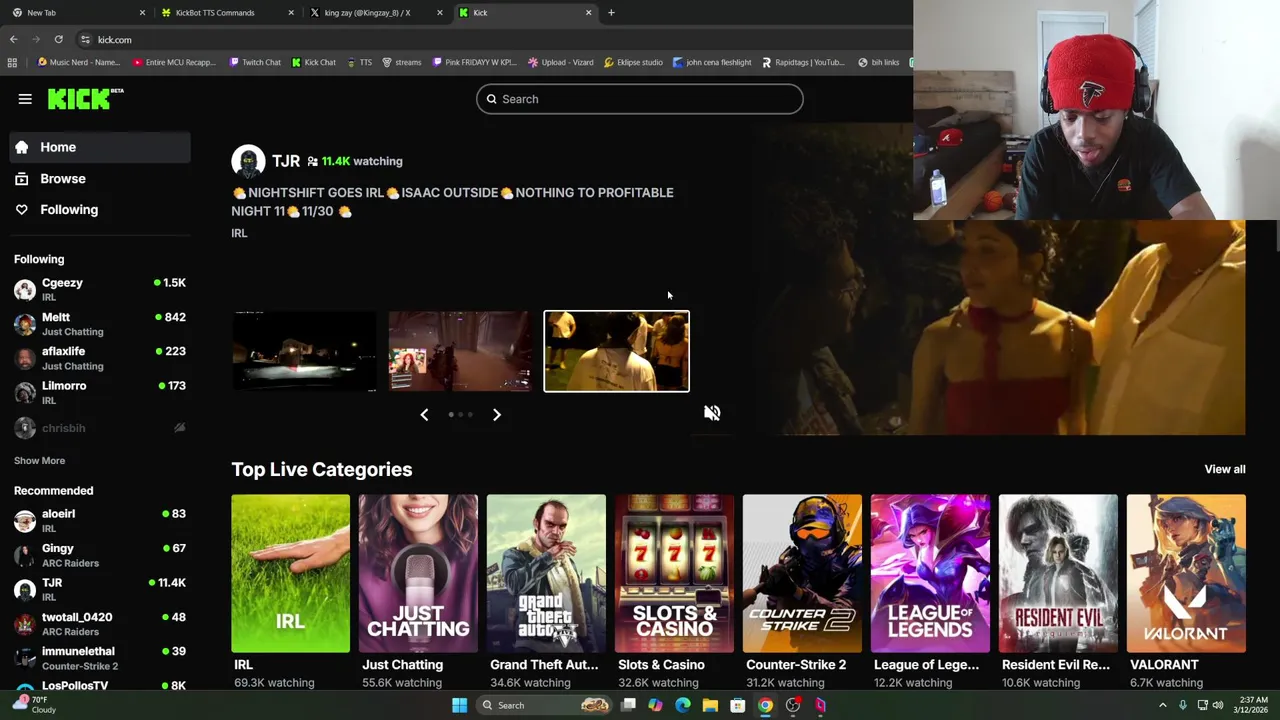Screen dimensions: 1280x720
Task: Open Windows Start menu
Action: tap(459, 705)
